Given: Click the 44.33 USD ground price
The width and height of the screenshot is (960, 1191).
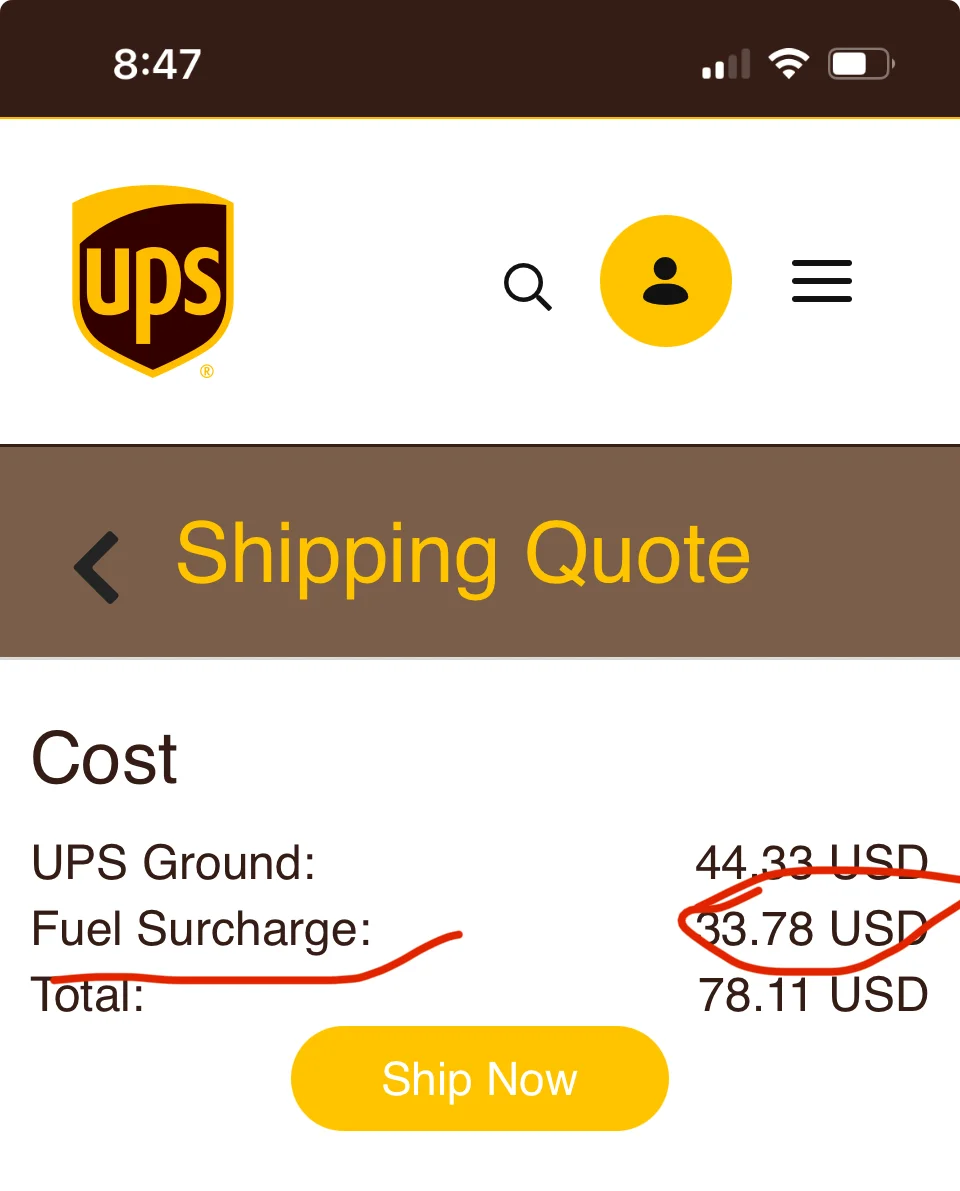Looking at the screenshot, I should point(811,862).
